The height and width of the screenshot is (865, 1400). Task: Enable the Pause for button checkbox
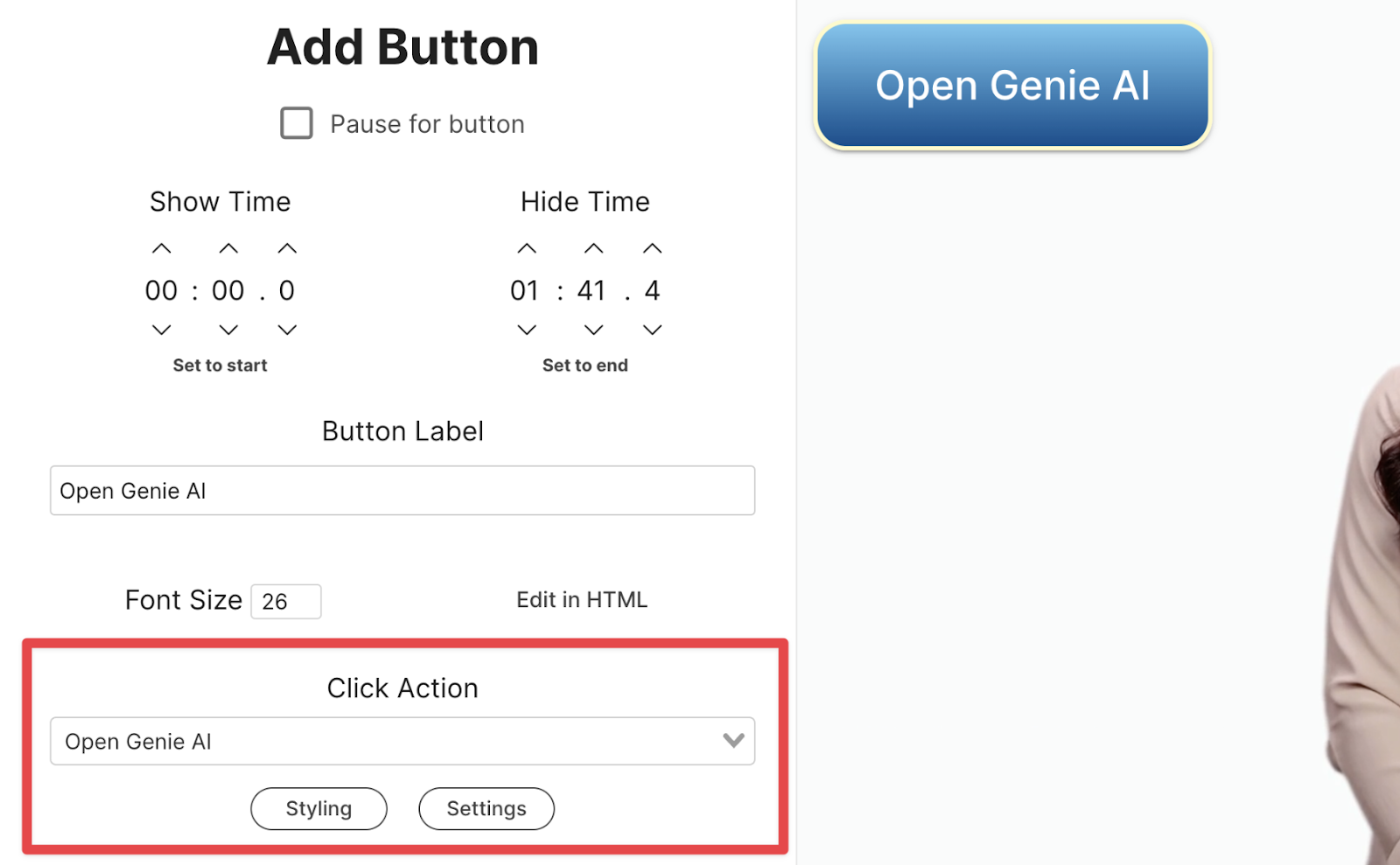coord(297,123)
